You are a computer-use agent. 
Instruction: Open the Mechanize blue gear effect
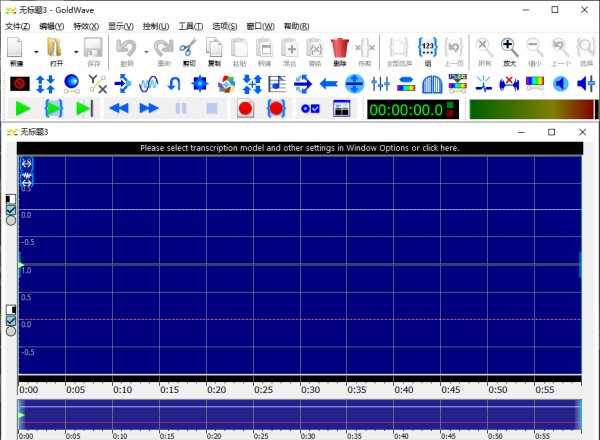coord(200,84)
